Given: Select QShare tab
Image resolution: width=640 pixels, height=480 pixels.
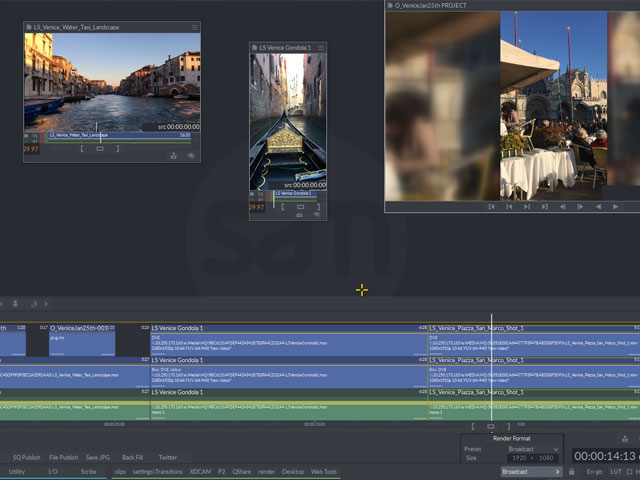Looking at the screenshot, I should click(x=242, y=471).
